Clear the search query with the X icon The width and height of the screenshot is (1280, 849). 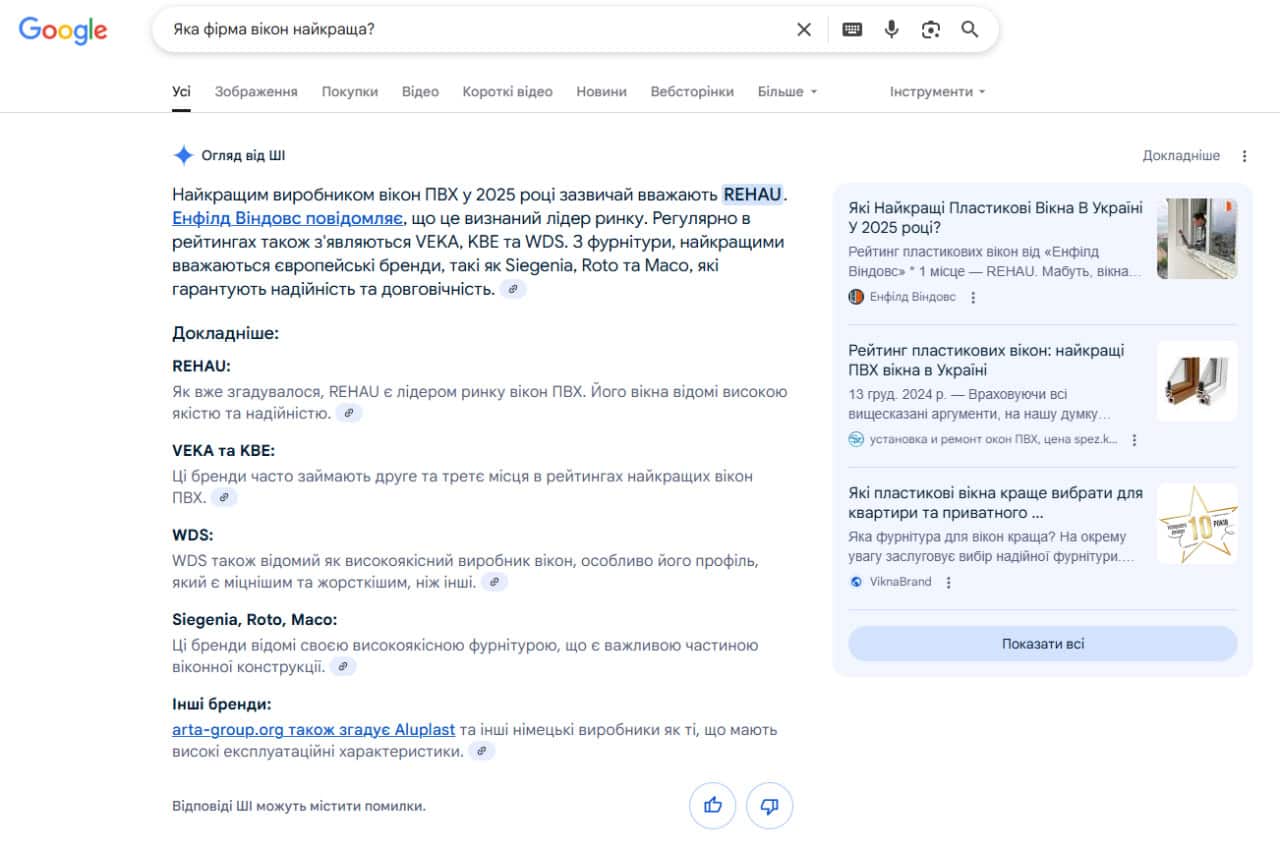pos(804,30)
